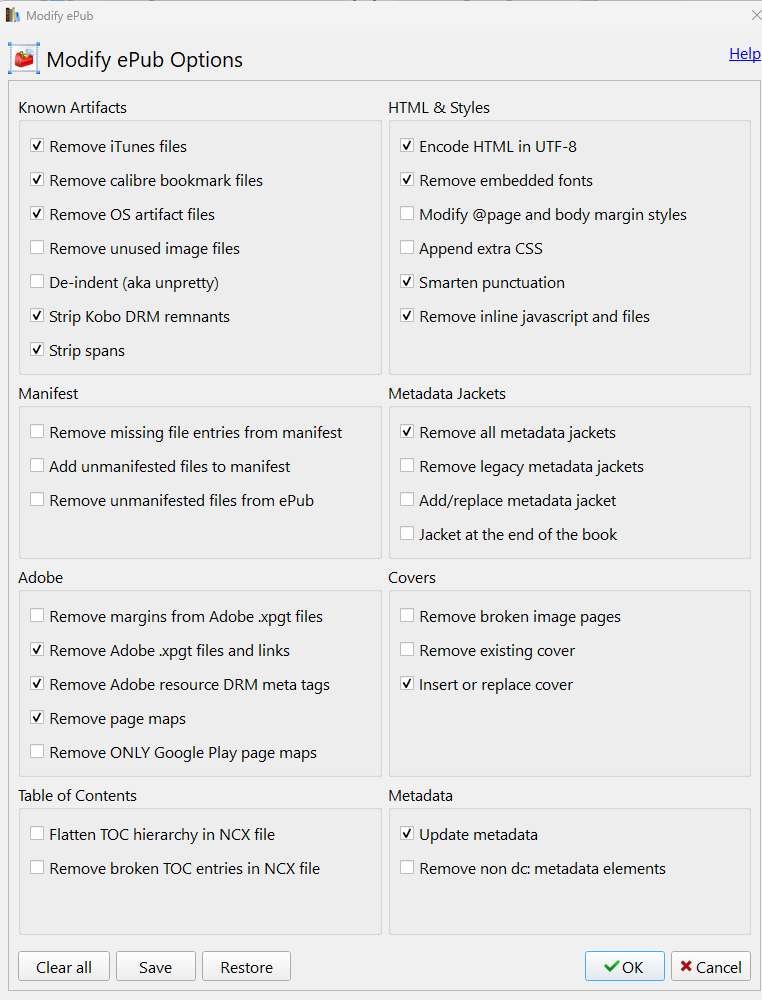Screen dimensions: 762x1000
Task: Uncheck Smarten punctuation
Action: pos(407,282)
